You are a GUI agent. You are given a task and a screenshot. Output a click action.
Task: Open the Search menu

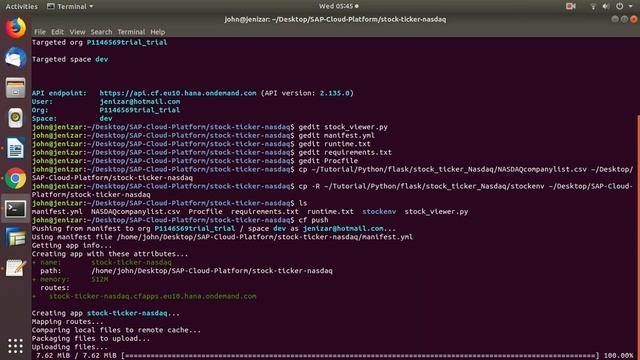point(101,32)
